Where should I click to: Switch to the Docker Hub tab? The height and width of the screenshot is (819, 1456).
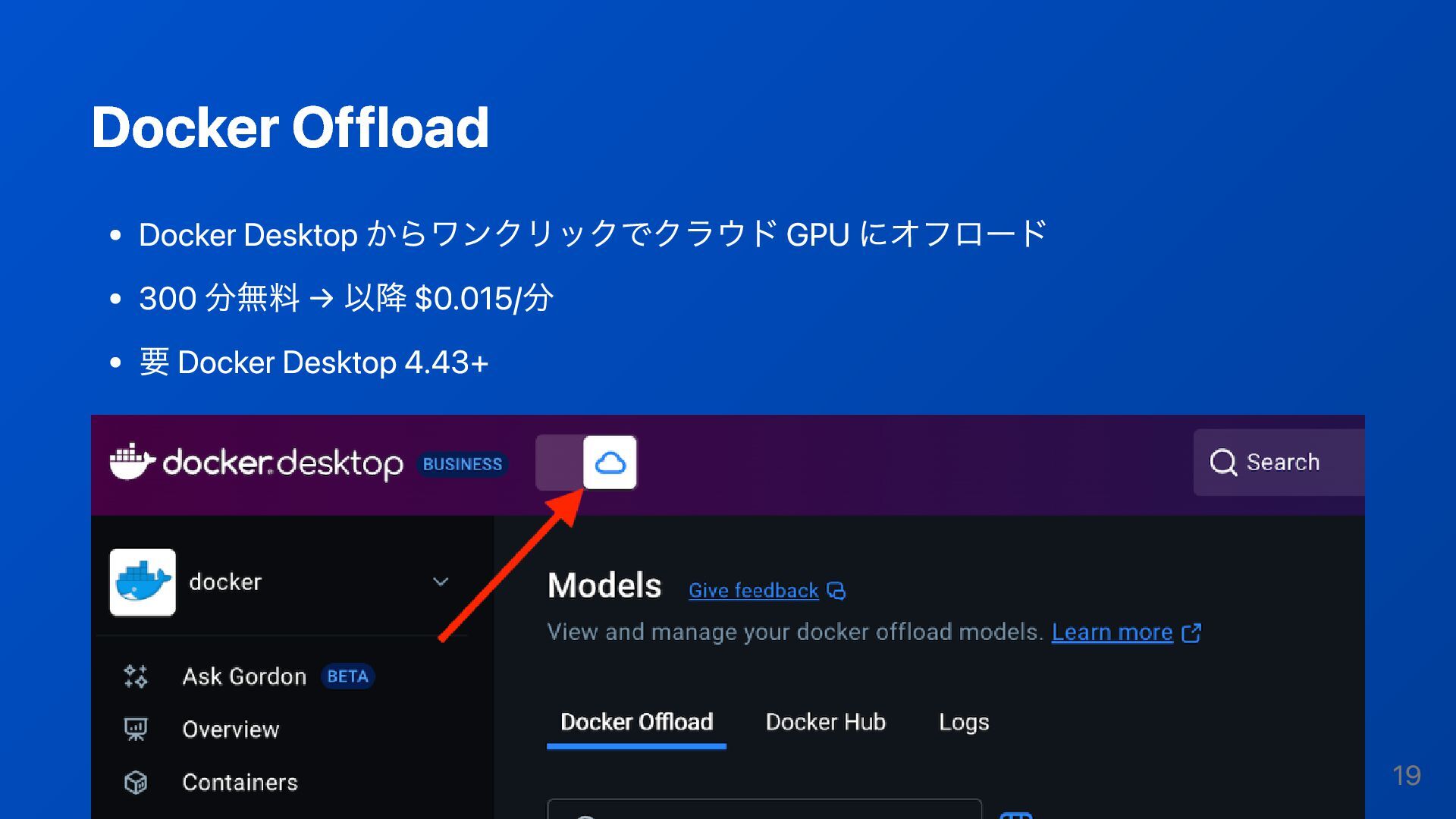(825, 722)
